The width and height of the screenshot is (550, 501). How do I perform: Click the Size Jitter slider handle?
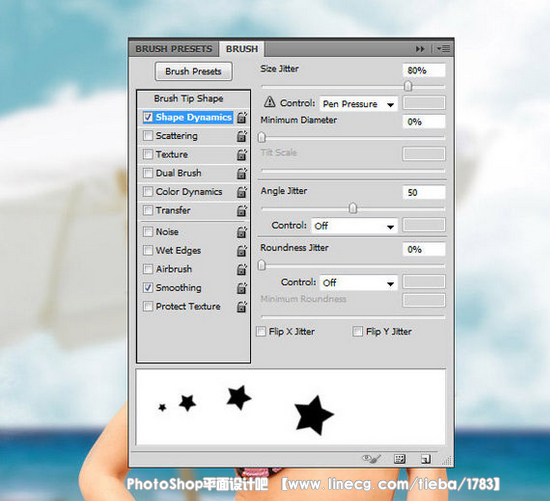tap(408, 86)
